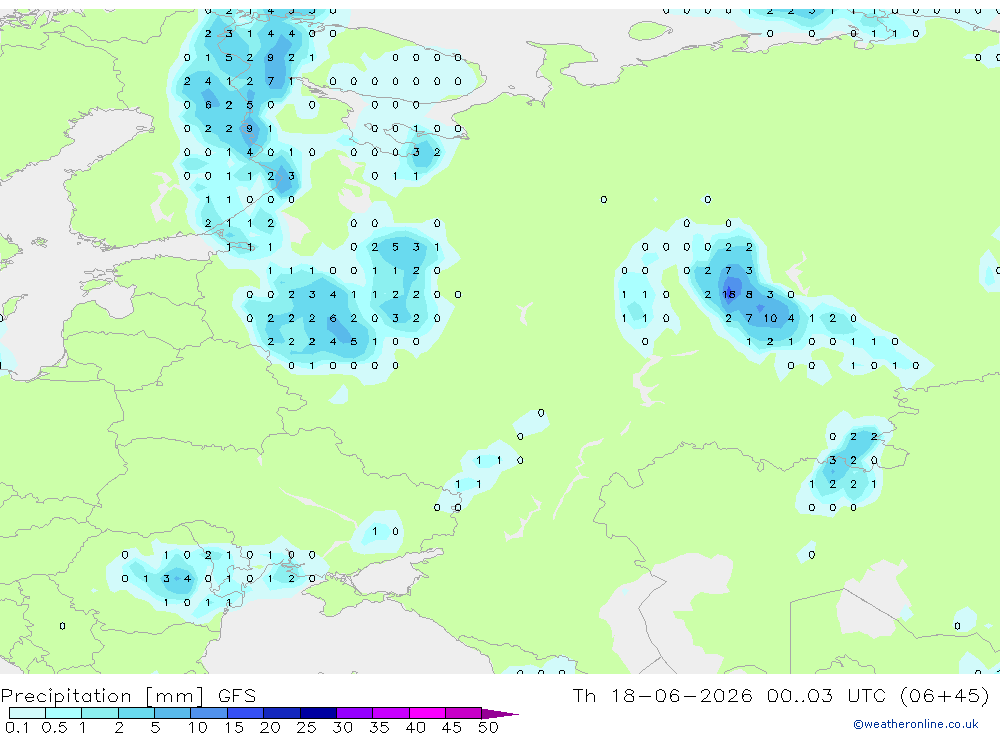1000x733 pixels.
Task: Click the '20' legend scale label
Action: (x=270, y=727)
